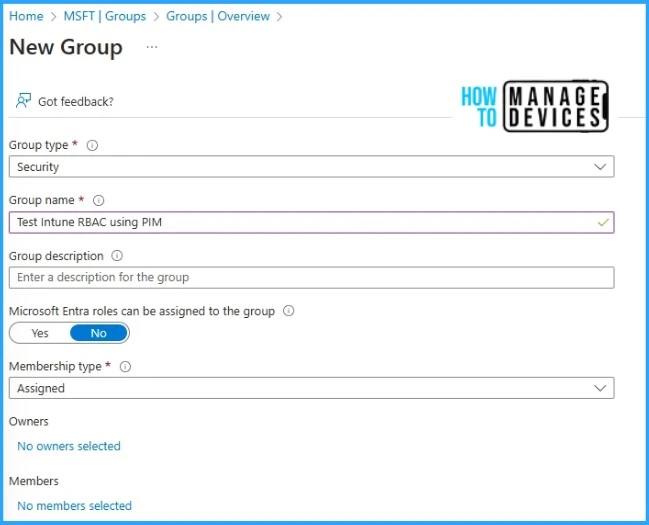Open info icon for Microsoft Entra roles setting
Image resolution: width=649 pixels, height=525 pixels.
point(288,311)
